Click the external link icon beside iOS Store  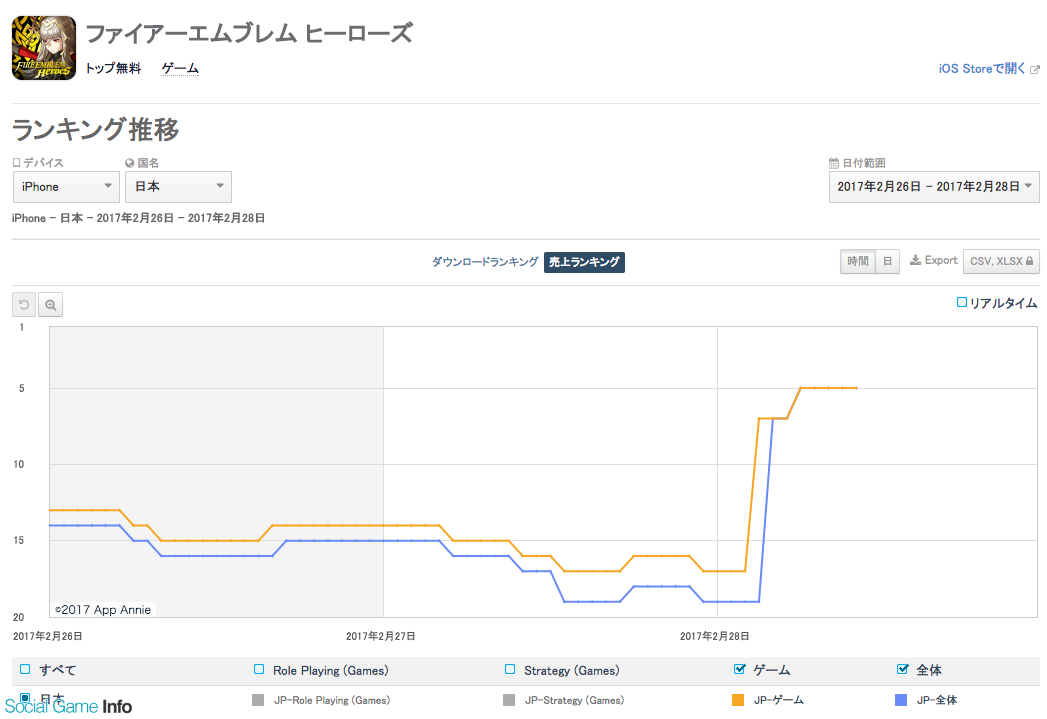click(1034, 69)
